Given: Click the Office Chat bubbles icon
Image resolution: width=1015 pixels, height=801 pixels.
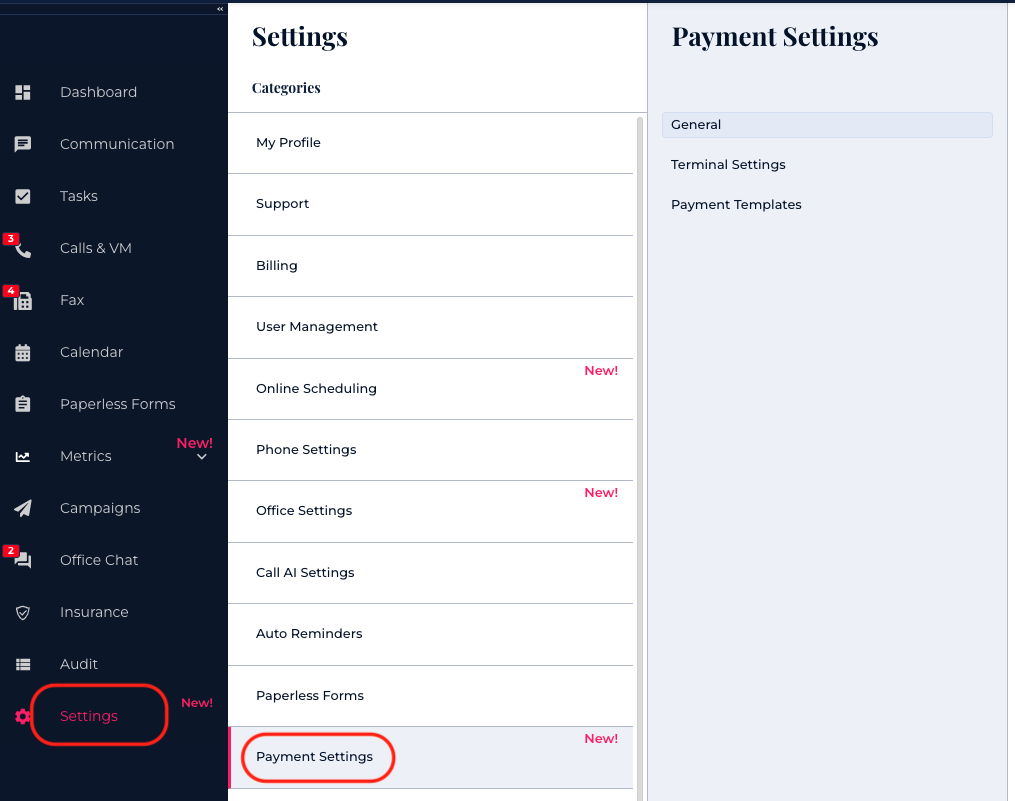Looking at the screenshot, I should tap(23, 561).
